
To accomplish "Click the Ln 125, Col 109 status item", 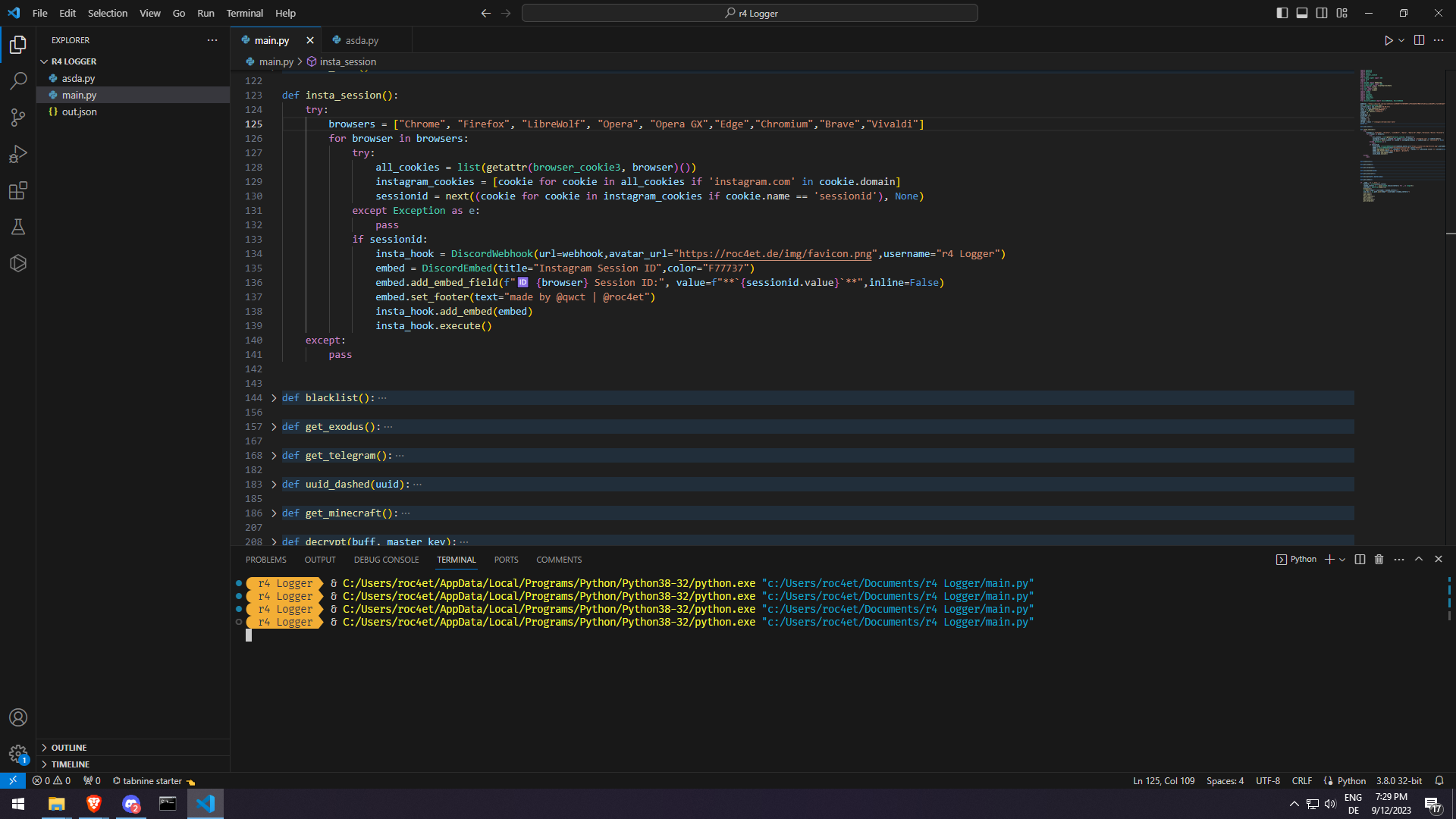I will point(1163,781).
